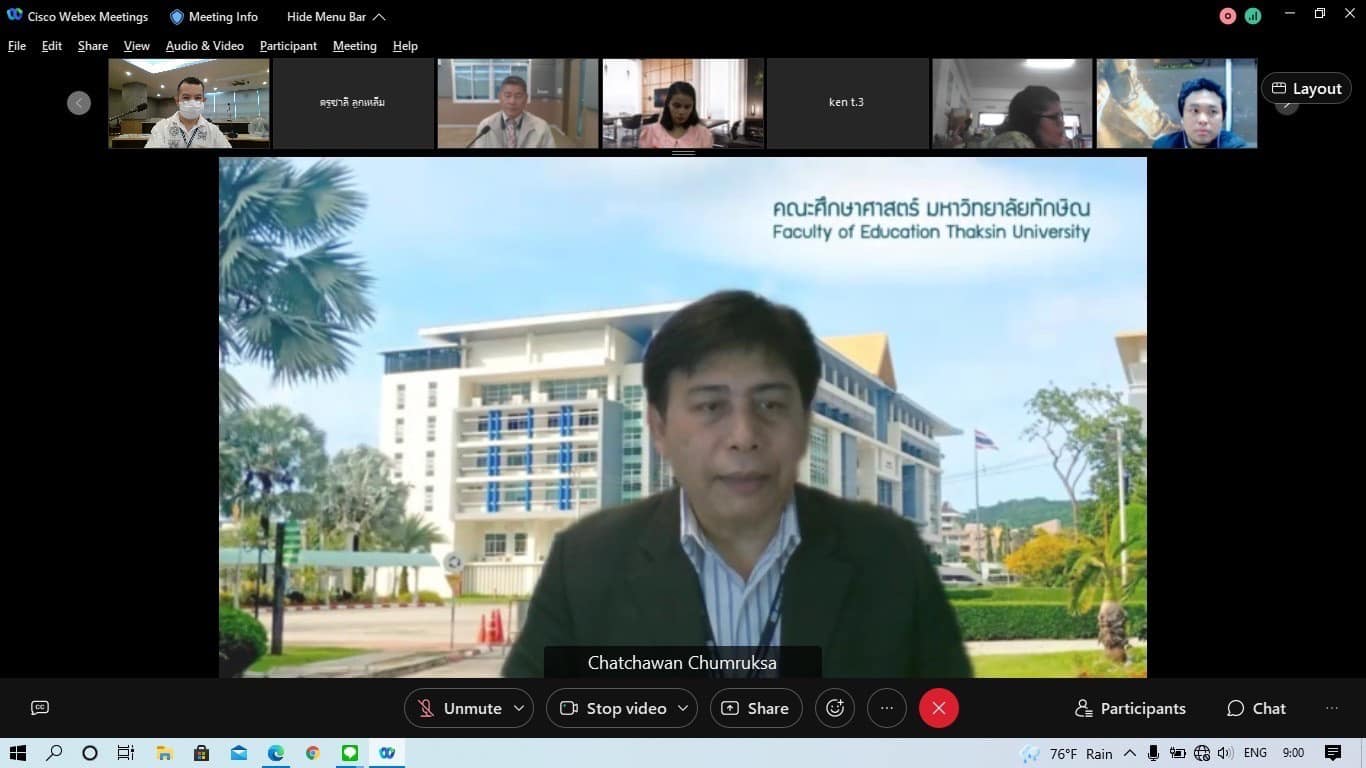Click the green connection quality indicator
Image resolution: width=1366 pixels, height=768 pixels.
tap(1253, 16)
